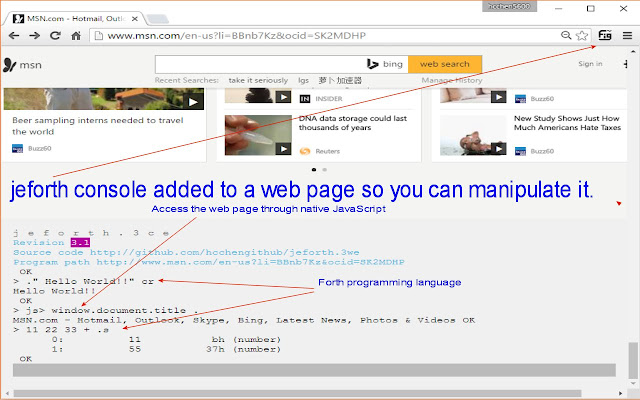Show the first carousel page dot
640x400 pixels.
click(x=314, y=169)
